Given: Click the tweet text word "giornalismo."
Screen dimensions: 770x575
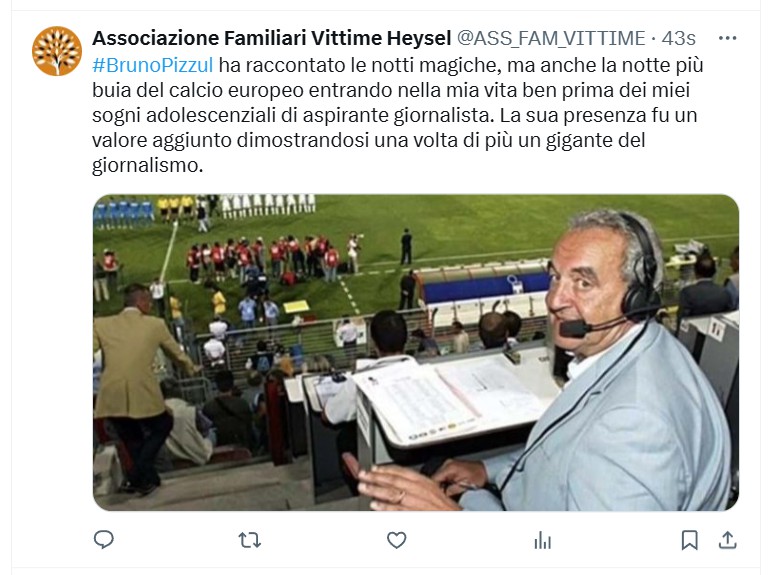Looking at the screenshot, I should pyautogui.click(x=148, y=165).
